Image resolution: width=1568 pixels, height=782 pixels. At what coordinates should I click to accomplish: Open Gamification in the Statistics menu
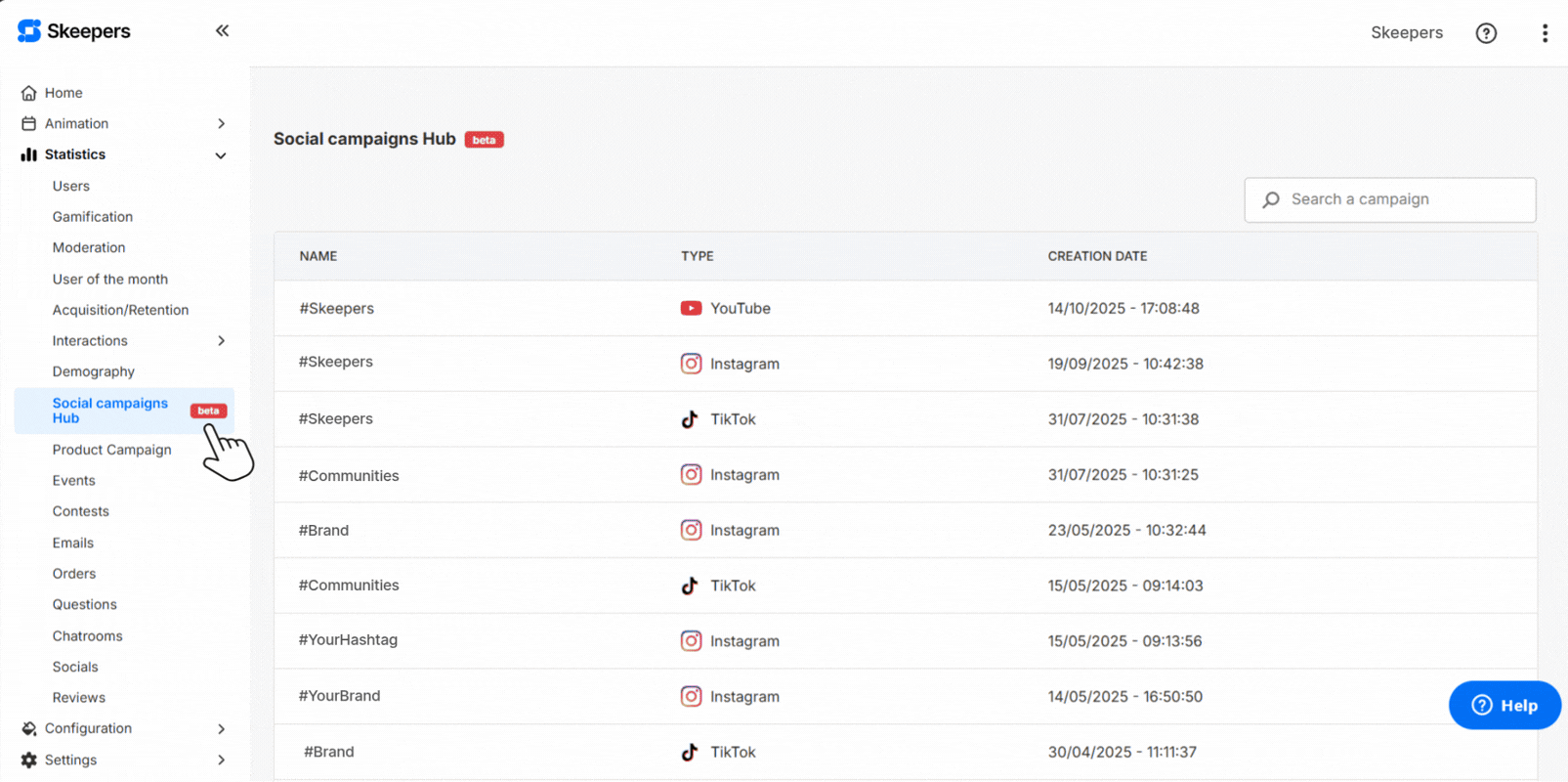tap(93, 217)
